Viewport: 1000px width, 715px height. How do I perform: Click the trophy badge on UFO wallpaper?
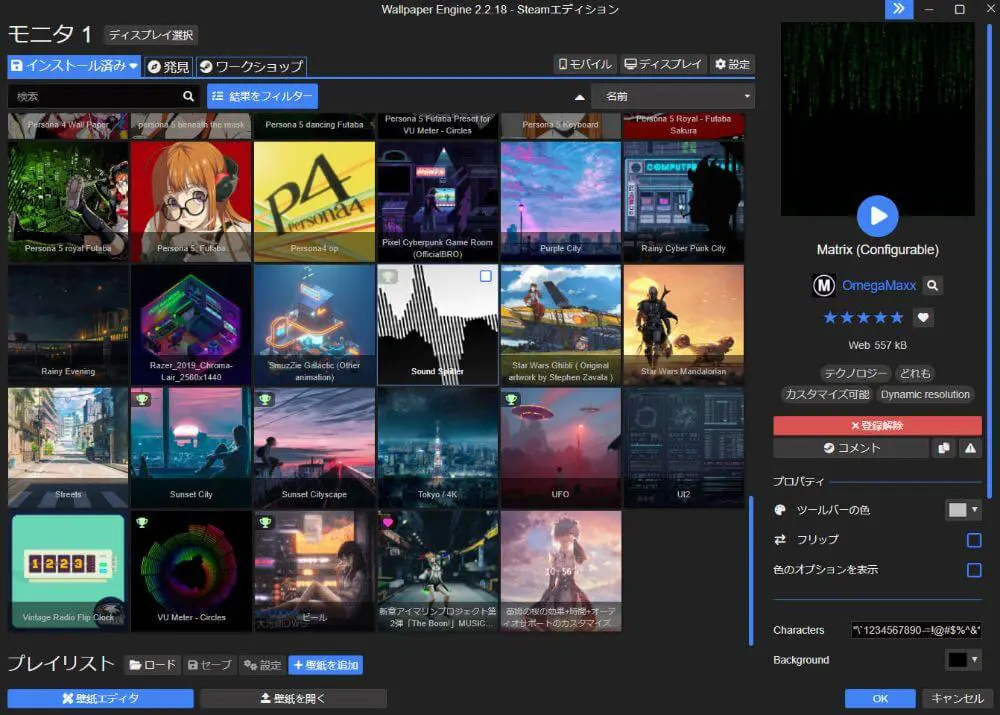pos(511,399)
